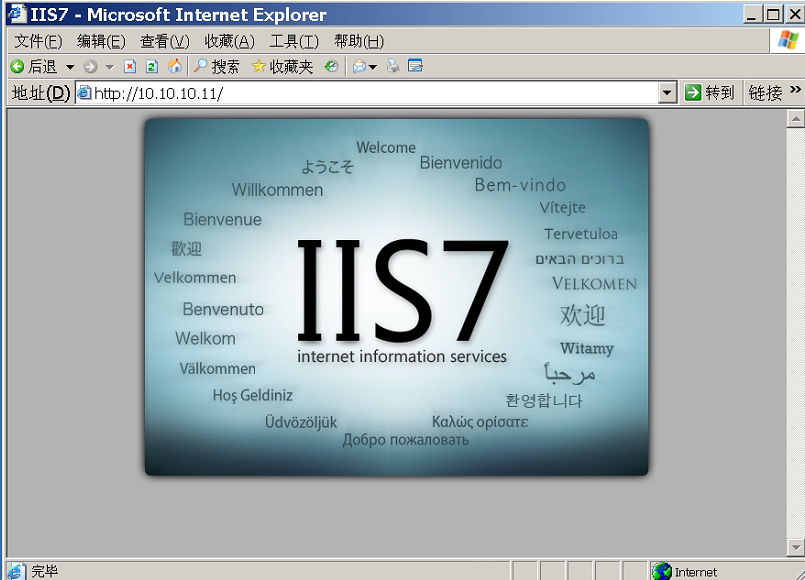The image size is (805, 580).
Task: Click the History/media toolbar icon
Action: pos(331,66)
